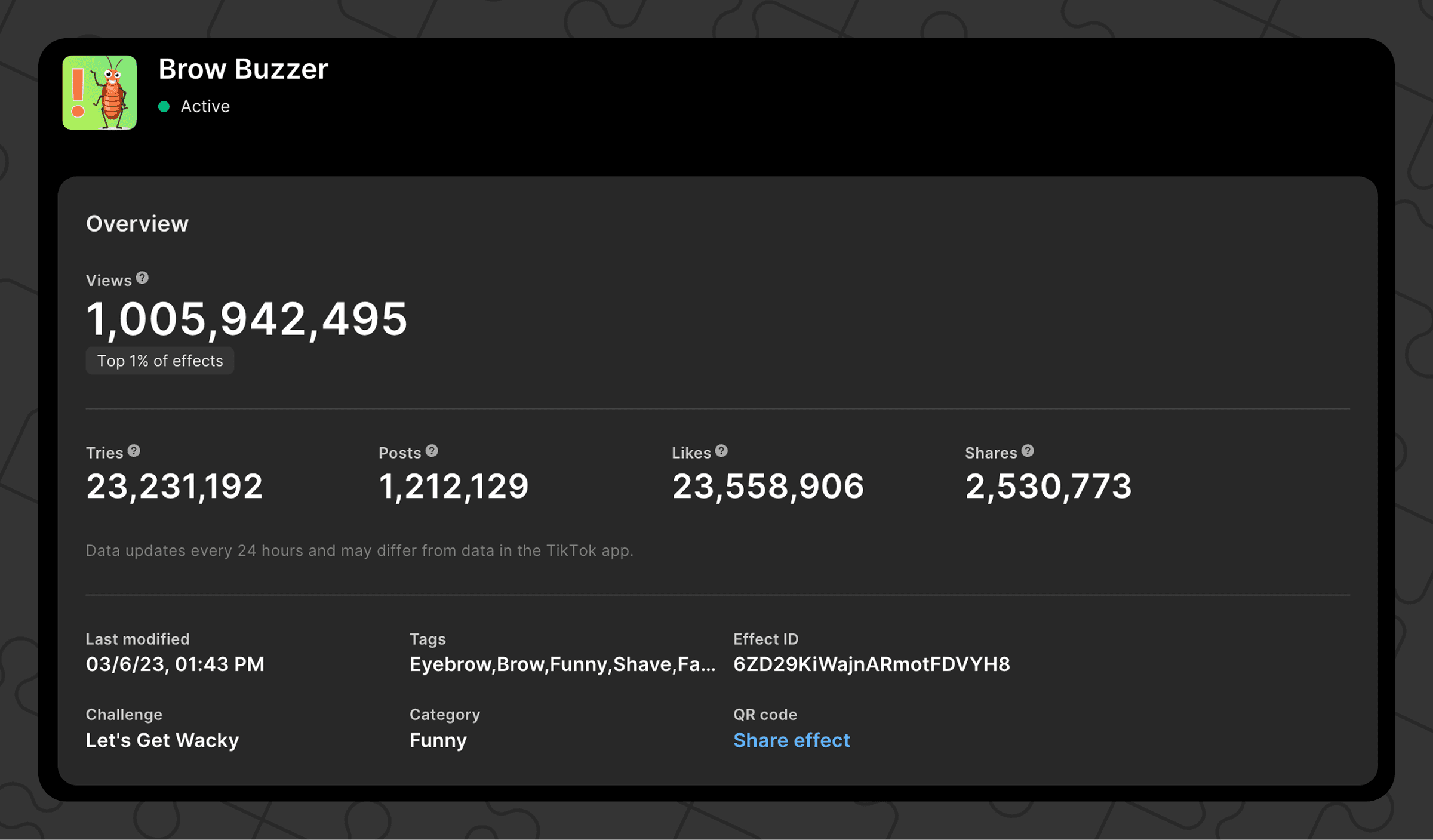Click the Top 1% of effects badge
Viewport: 1433px width, 840px height.
tap(160, 361)
